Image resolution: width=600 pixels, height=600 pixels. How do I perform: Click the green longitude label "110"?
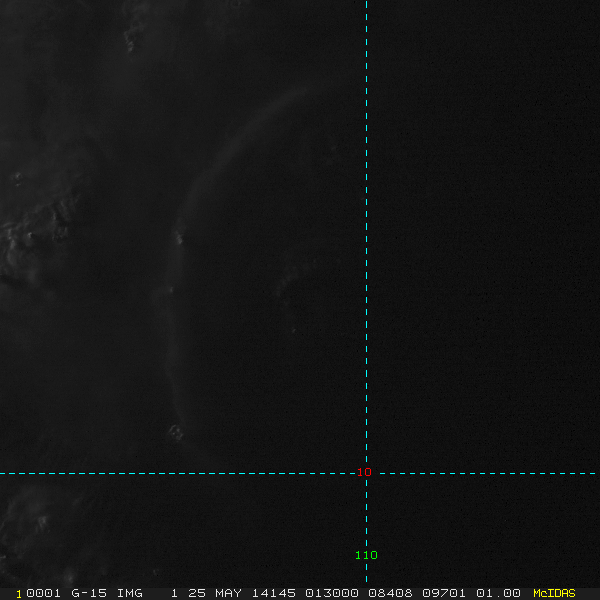pyautogui.click(x=366, y=555)
